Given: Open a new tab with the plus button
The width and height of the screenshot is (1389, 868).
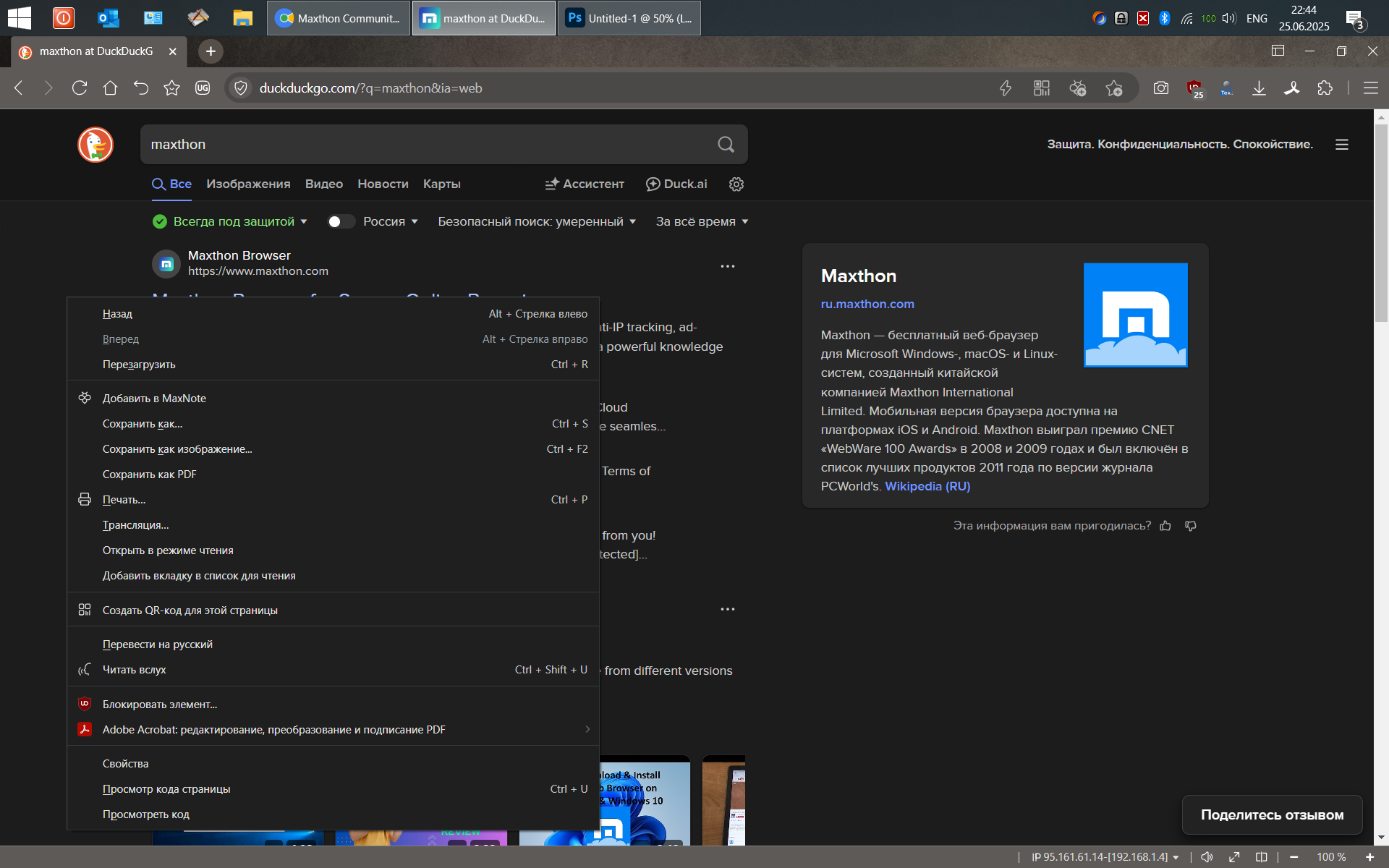Looking at the screenshot, I should tap(211, 51).
